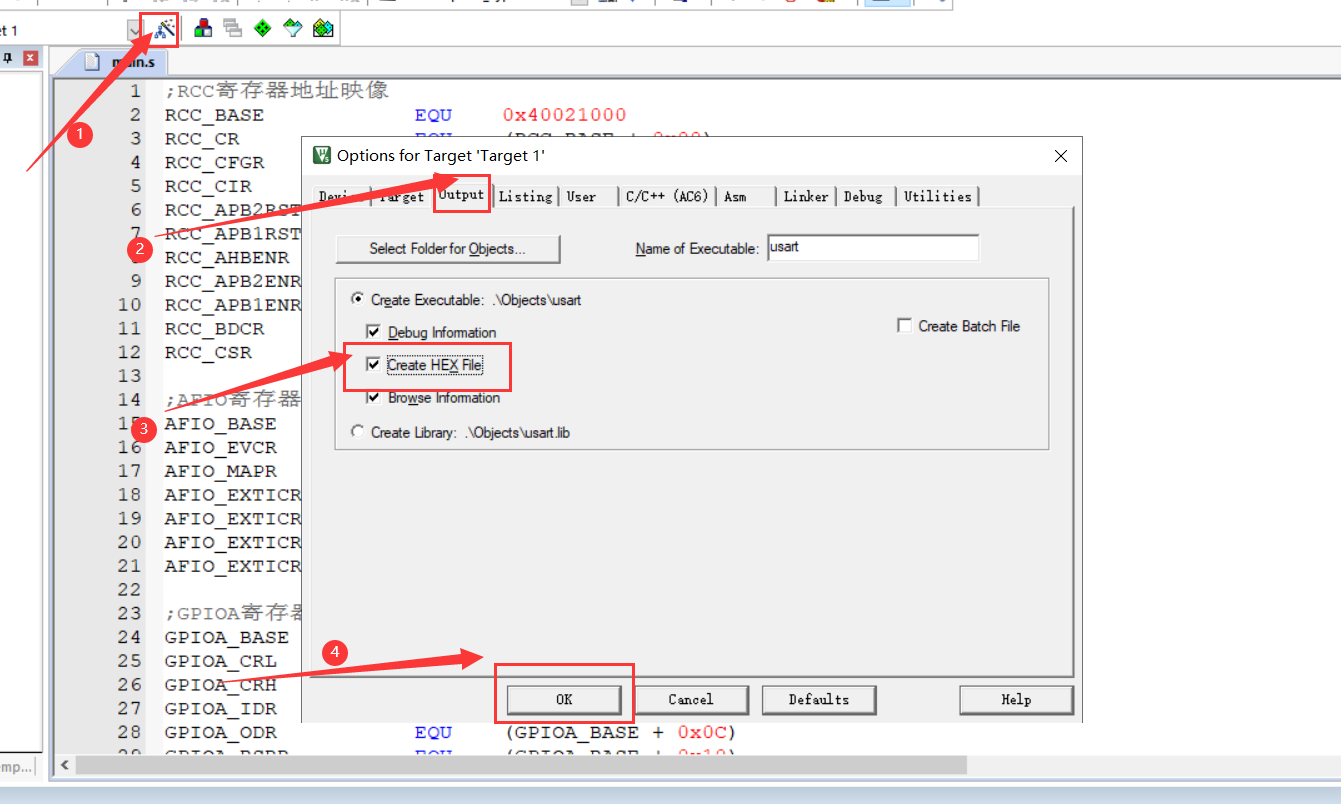The height and width of the screenshot is (804, 1341).
Task: Click the RCC comment on line 1
Action: coord(277,90)
